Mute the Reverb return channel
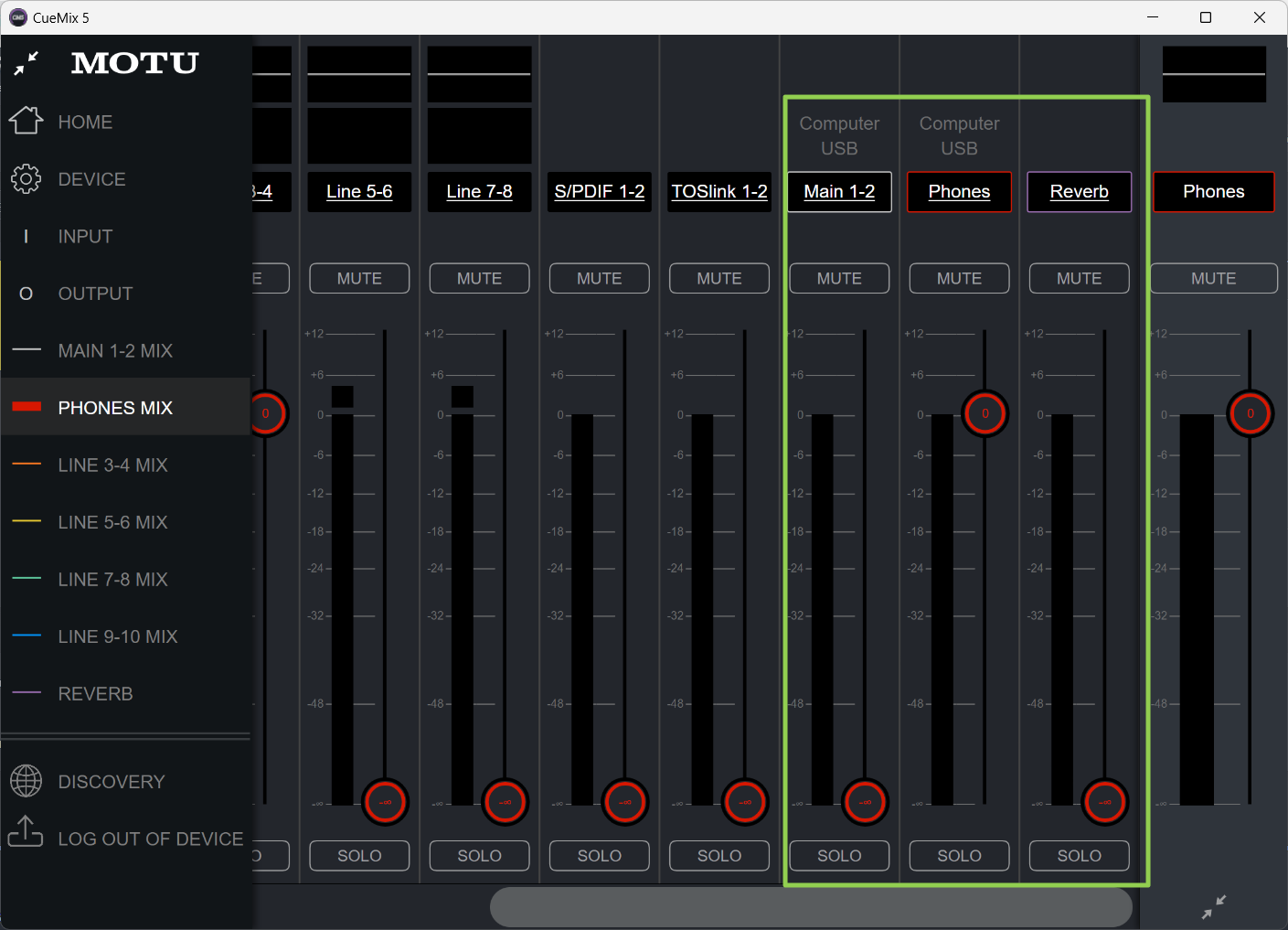Image resolution: width=1288 pixels, height=930 pixels. point(1080,278)
